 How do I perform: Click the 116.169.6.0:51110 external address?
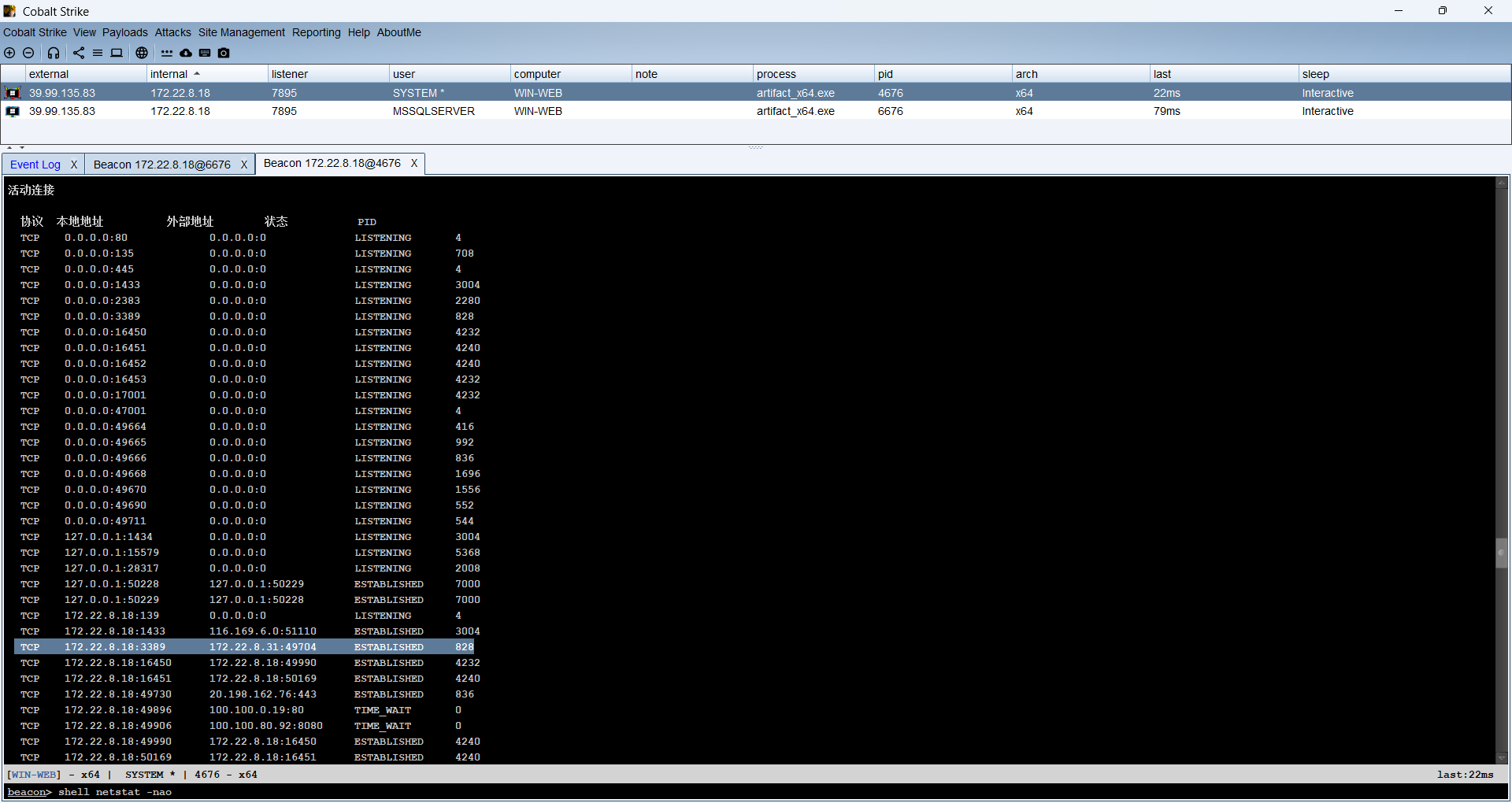(x=263, y=631)
